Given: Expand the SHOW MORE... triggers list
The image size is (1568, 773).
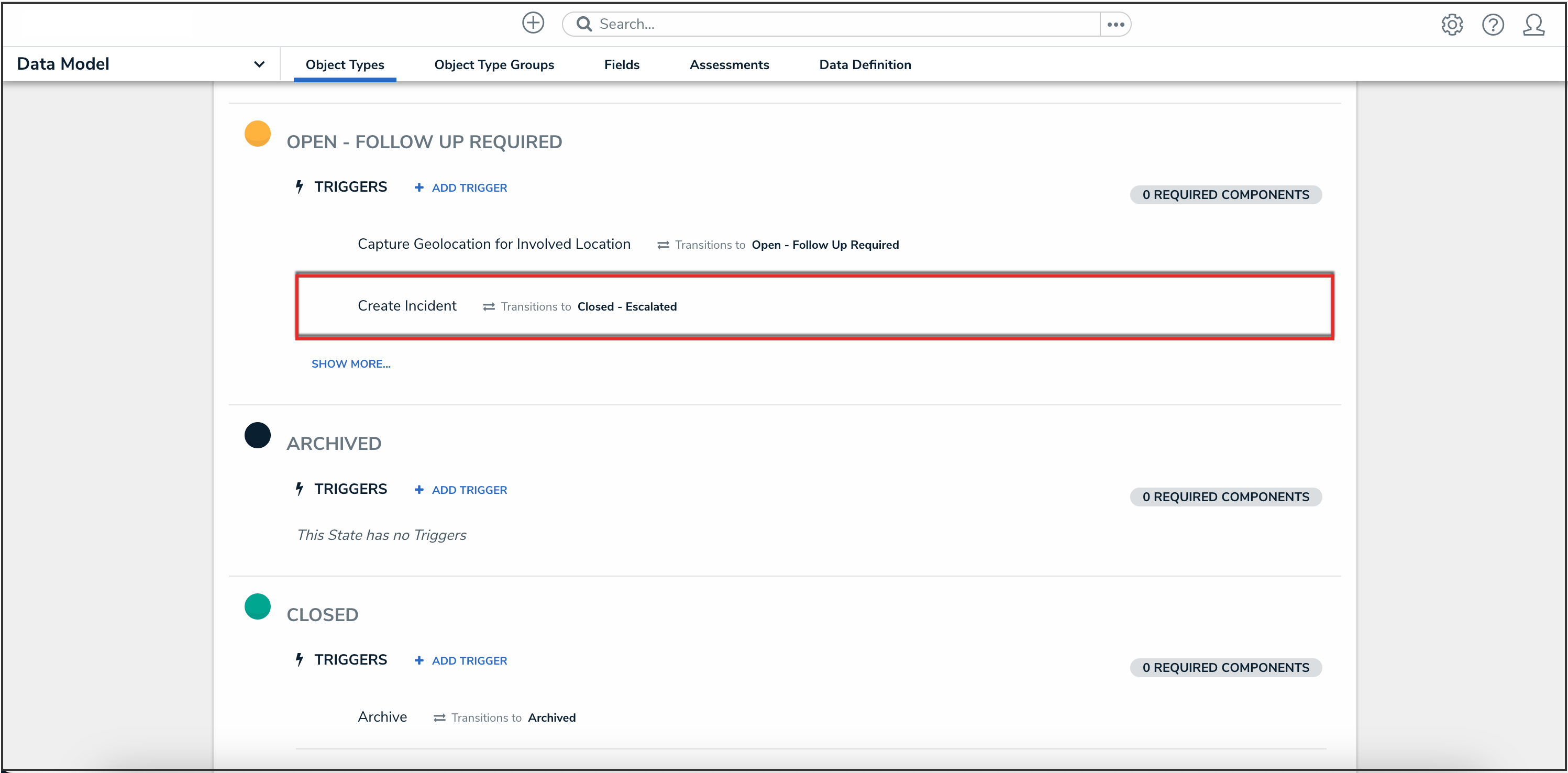Looking at the screenshot, I should tap(350, 363).
